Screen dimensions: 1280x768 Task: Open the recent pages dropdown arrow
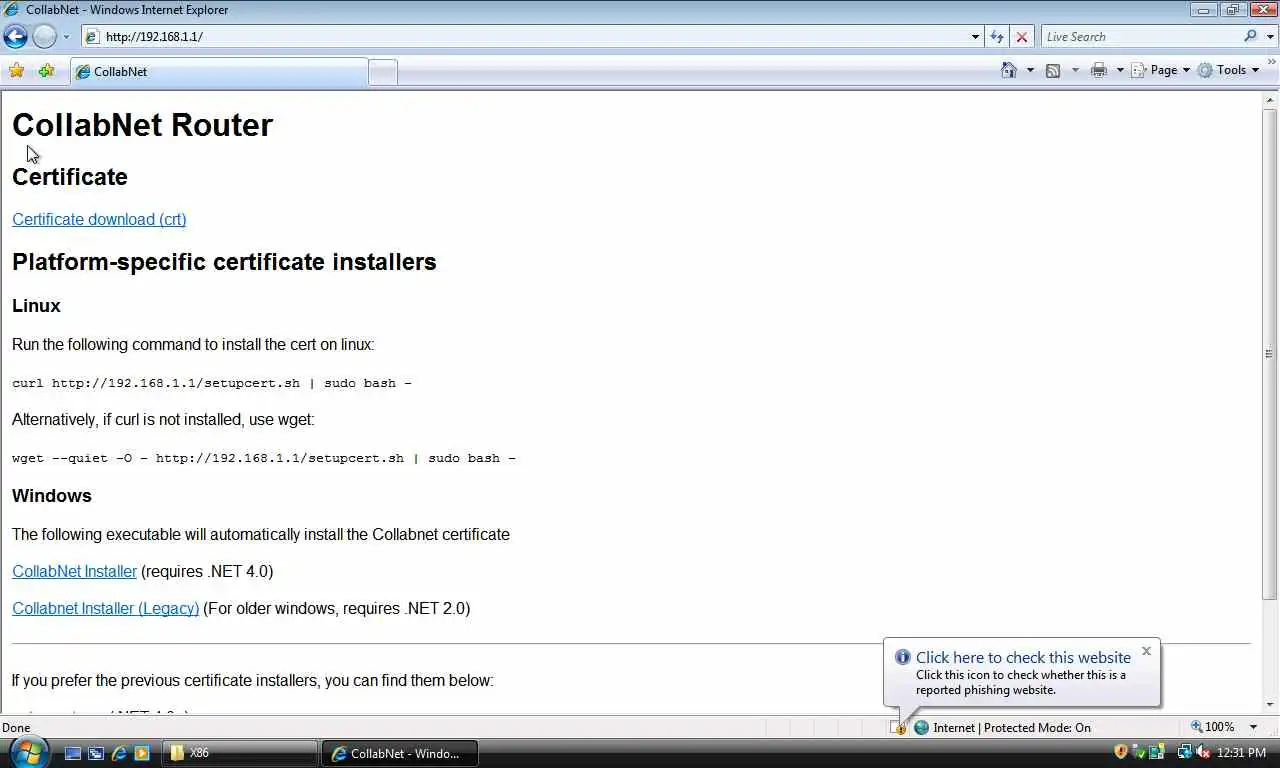(x=66, y=37)
